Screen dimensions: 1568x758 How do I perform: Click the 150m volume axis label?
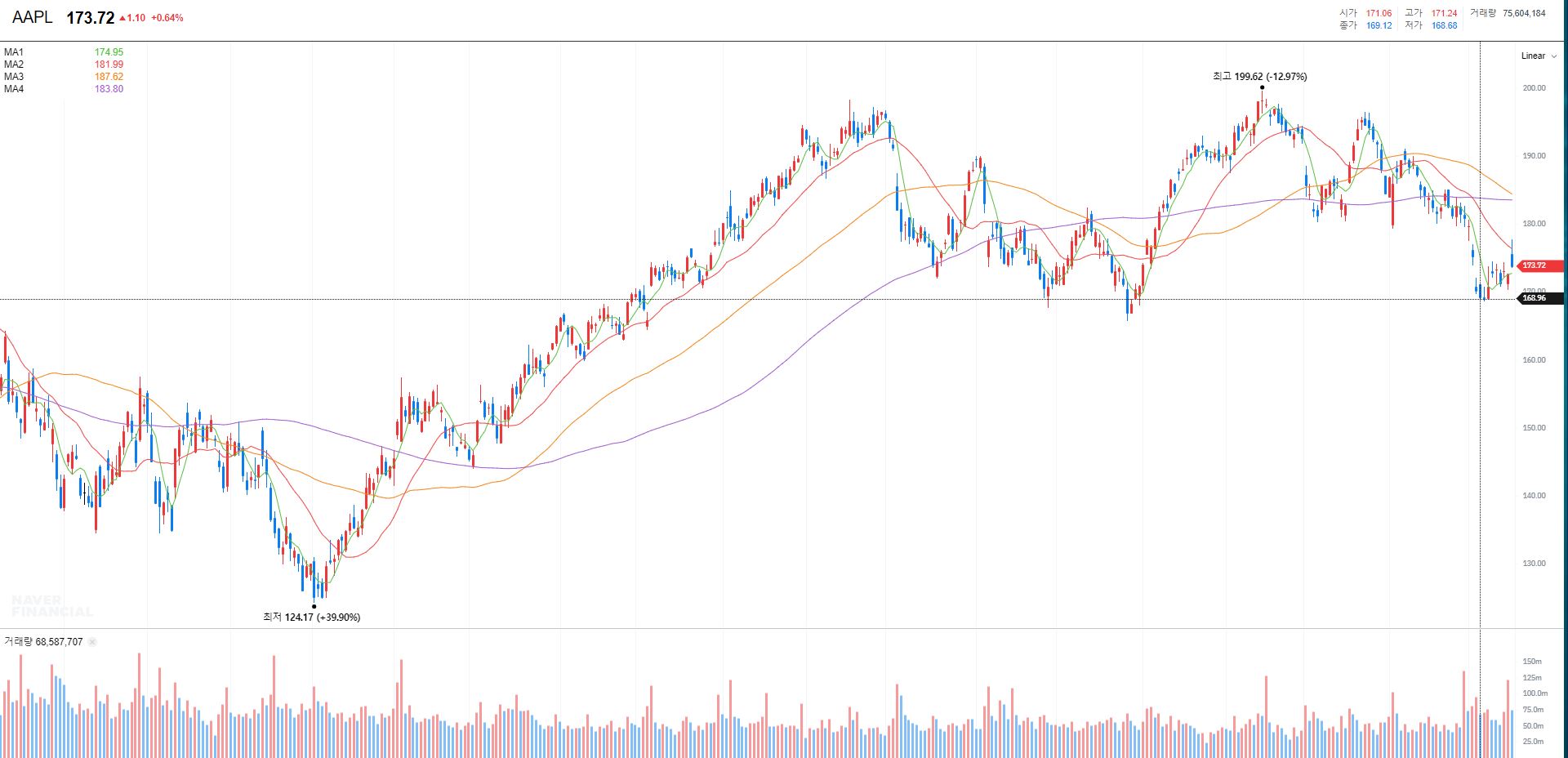1532,662
